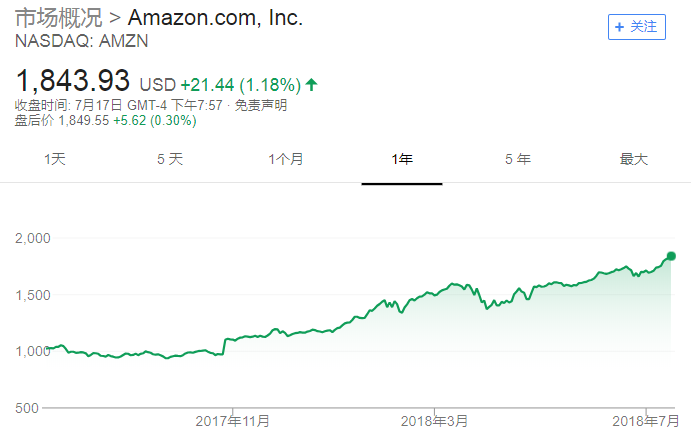Click the 2017年11月 axis label
The width and height of the screenshot is (691, 438).
[232, 421]
